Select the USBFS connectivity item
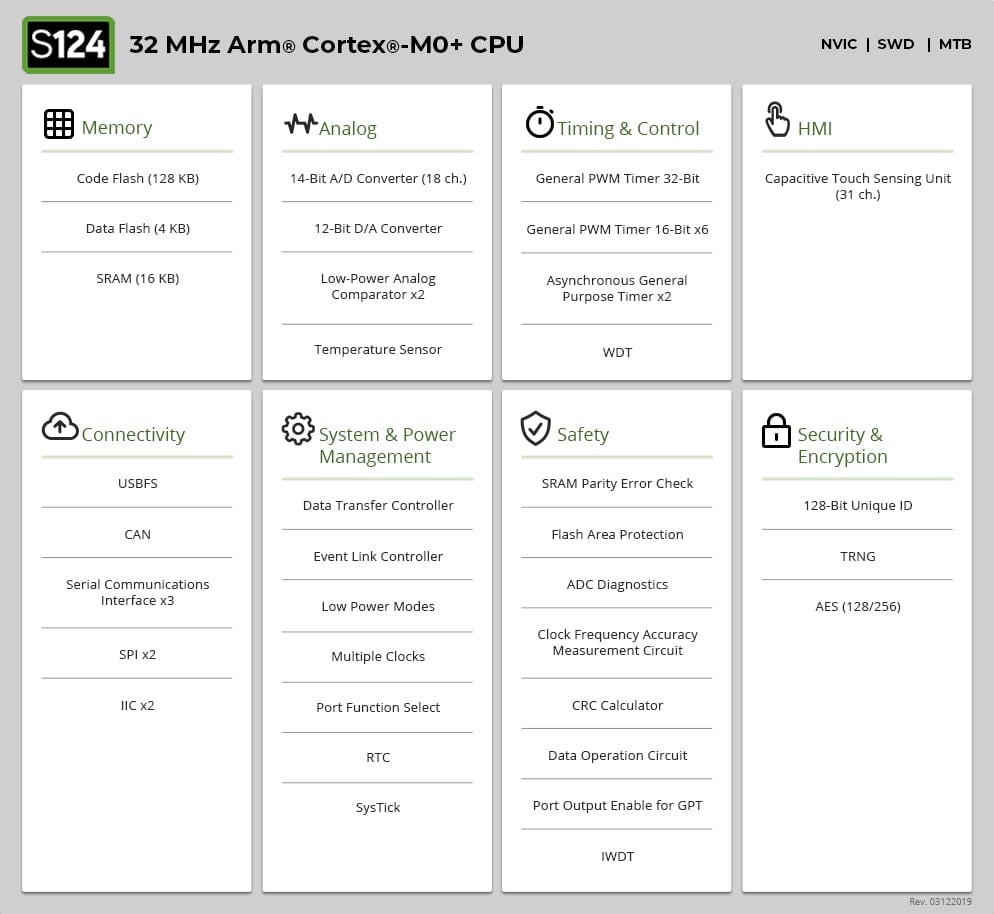Image resolution: width=994 pixels, height=914 pixels. [137, 484]
